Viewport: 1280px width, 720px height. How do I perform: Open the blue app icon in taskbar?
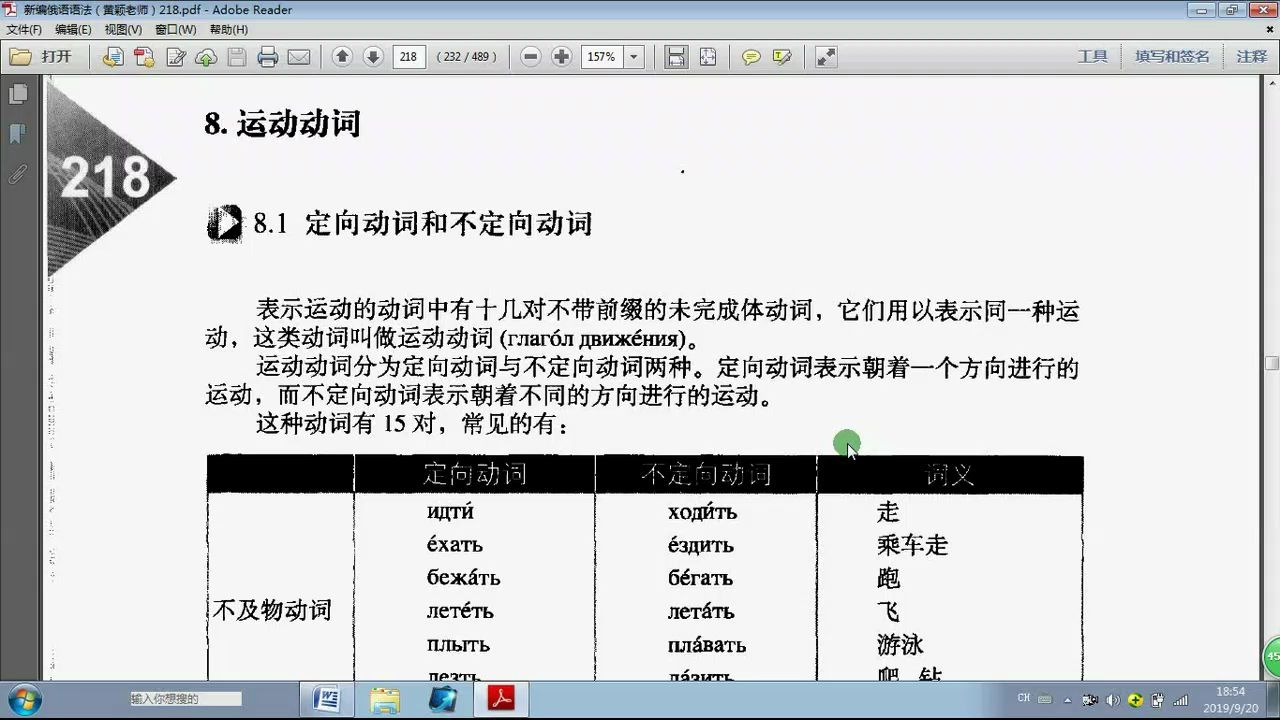[443, 698]
